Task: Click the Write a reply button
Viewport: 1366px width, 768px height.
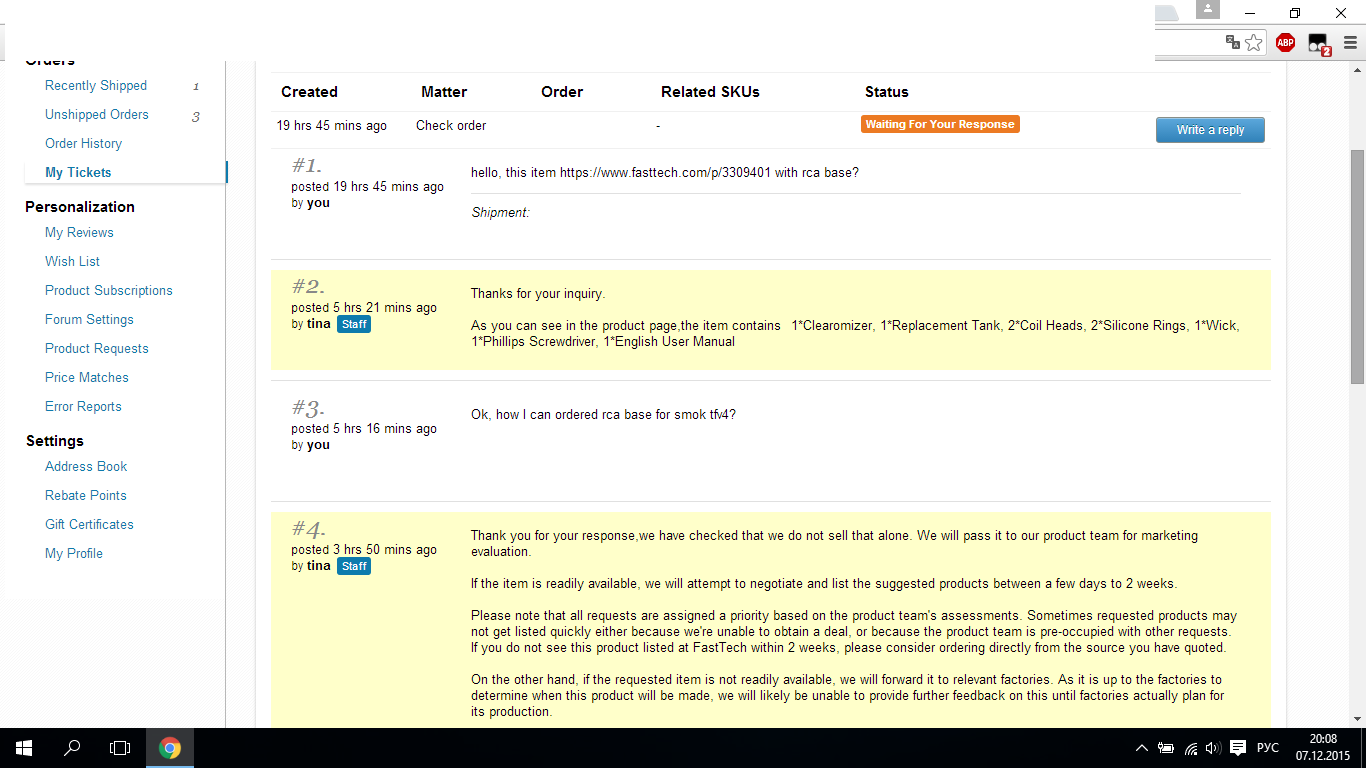Action: pos(1210,130)
